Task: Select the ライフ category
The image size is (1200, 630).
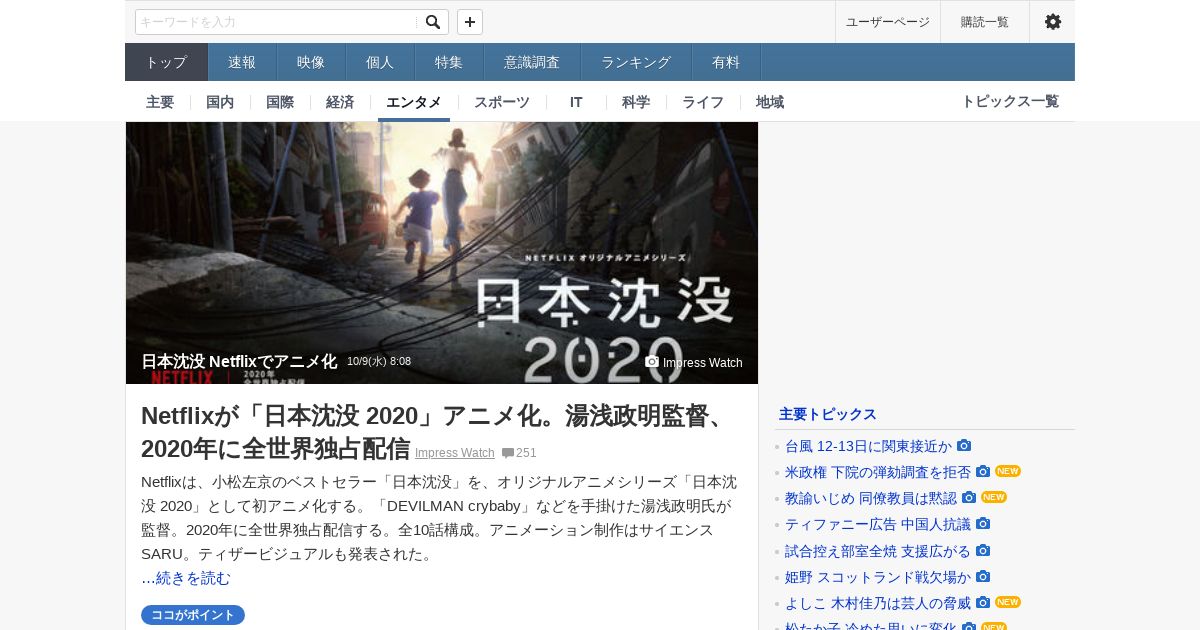Action: (703, 102)
